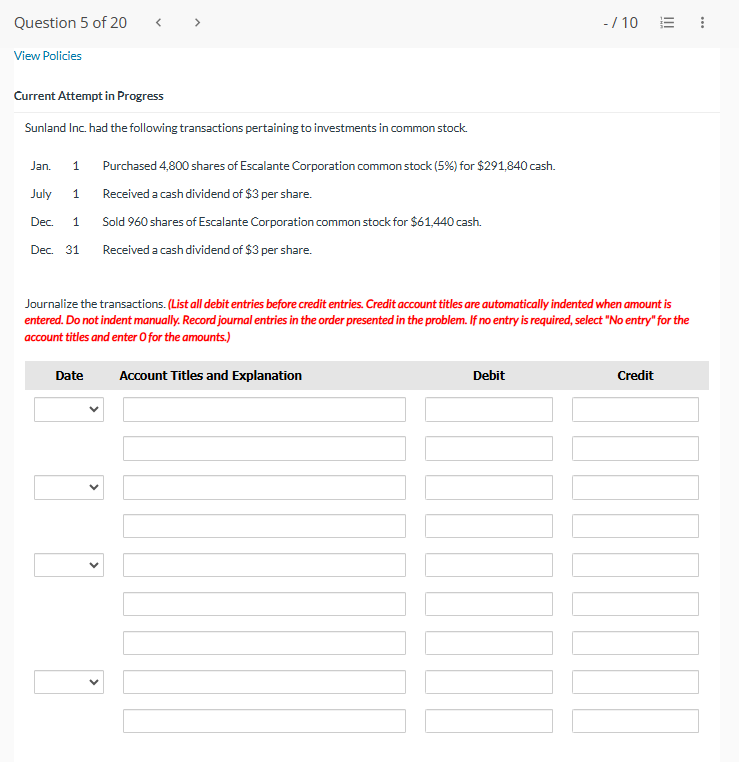Click the Dec. 1 sold shares text
This screenshot has height=762, width=739.
[292, 222]
